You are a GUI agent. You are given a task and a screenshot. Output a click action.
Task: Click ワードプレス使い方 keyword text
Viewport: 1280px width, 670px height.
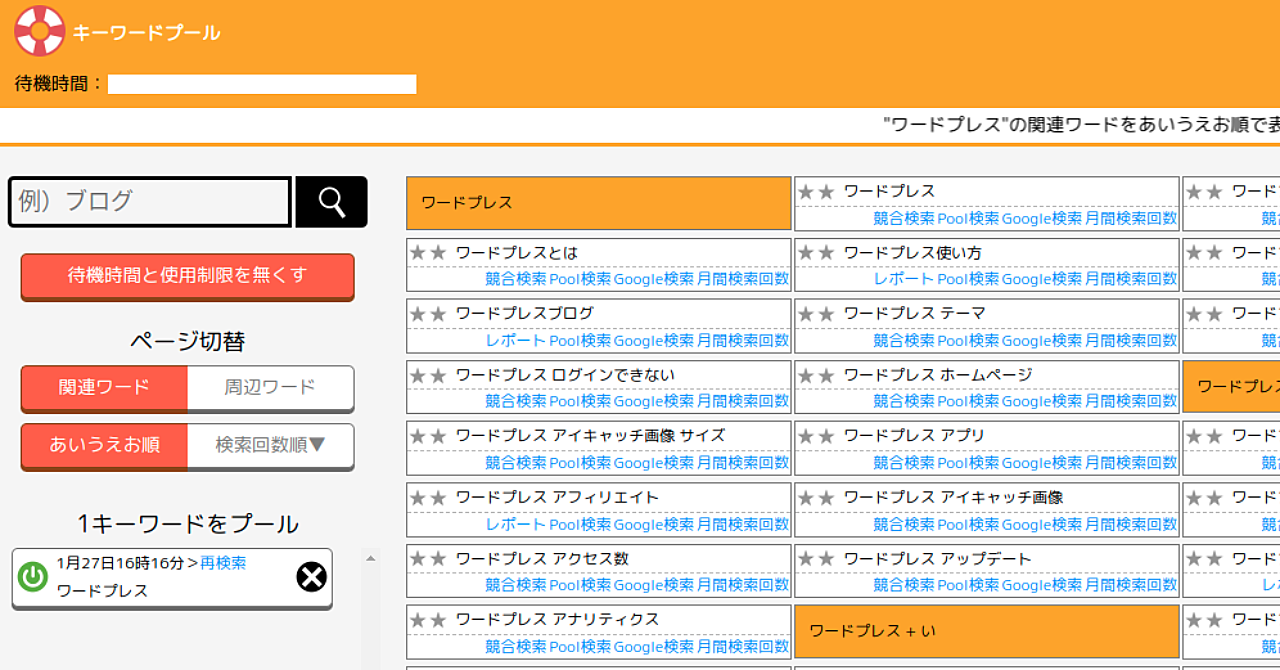[912, 253]
